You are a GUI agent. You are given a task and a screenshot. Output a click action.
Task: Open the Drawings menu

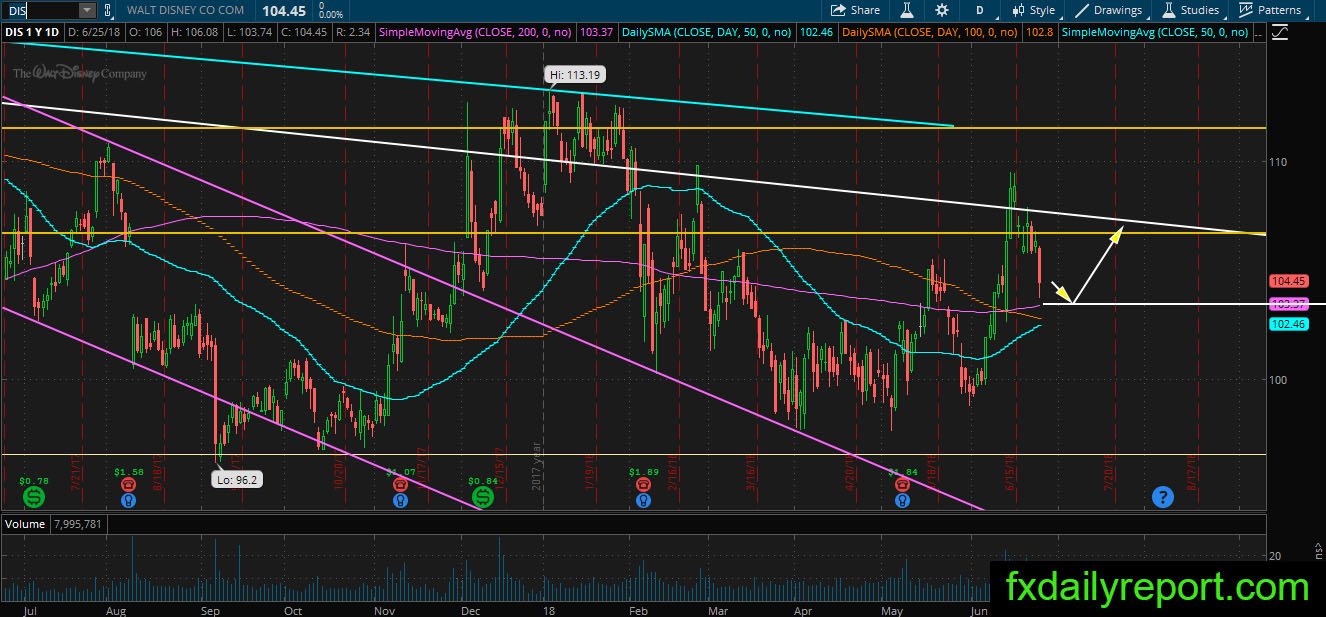tap(1108, 10)
